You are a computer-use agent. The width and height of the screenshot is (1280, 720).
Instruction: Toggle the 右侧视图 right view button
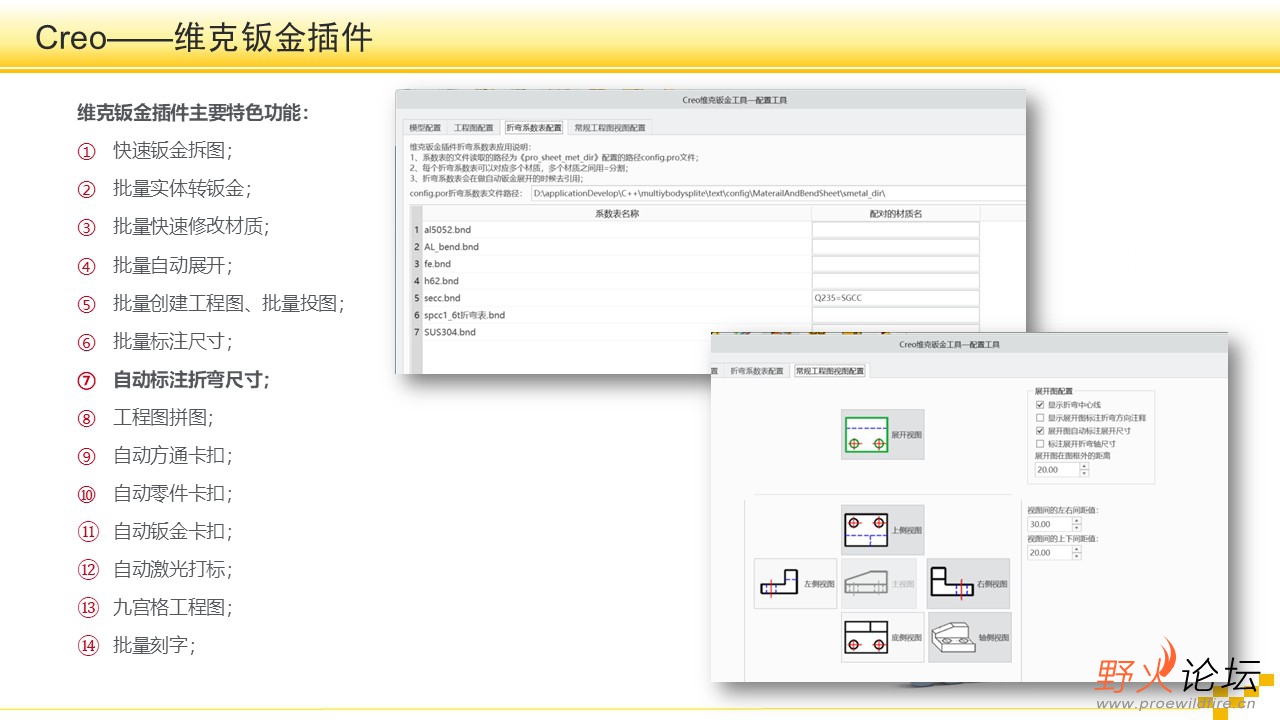[968, 583]
